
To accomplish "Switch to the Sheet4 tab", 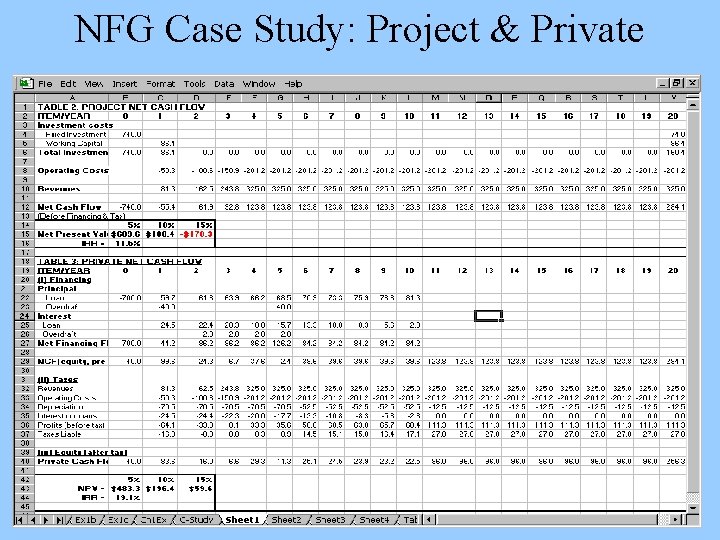I will click(x=374, y=520).
